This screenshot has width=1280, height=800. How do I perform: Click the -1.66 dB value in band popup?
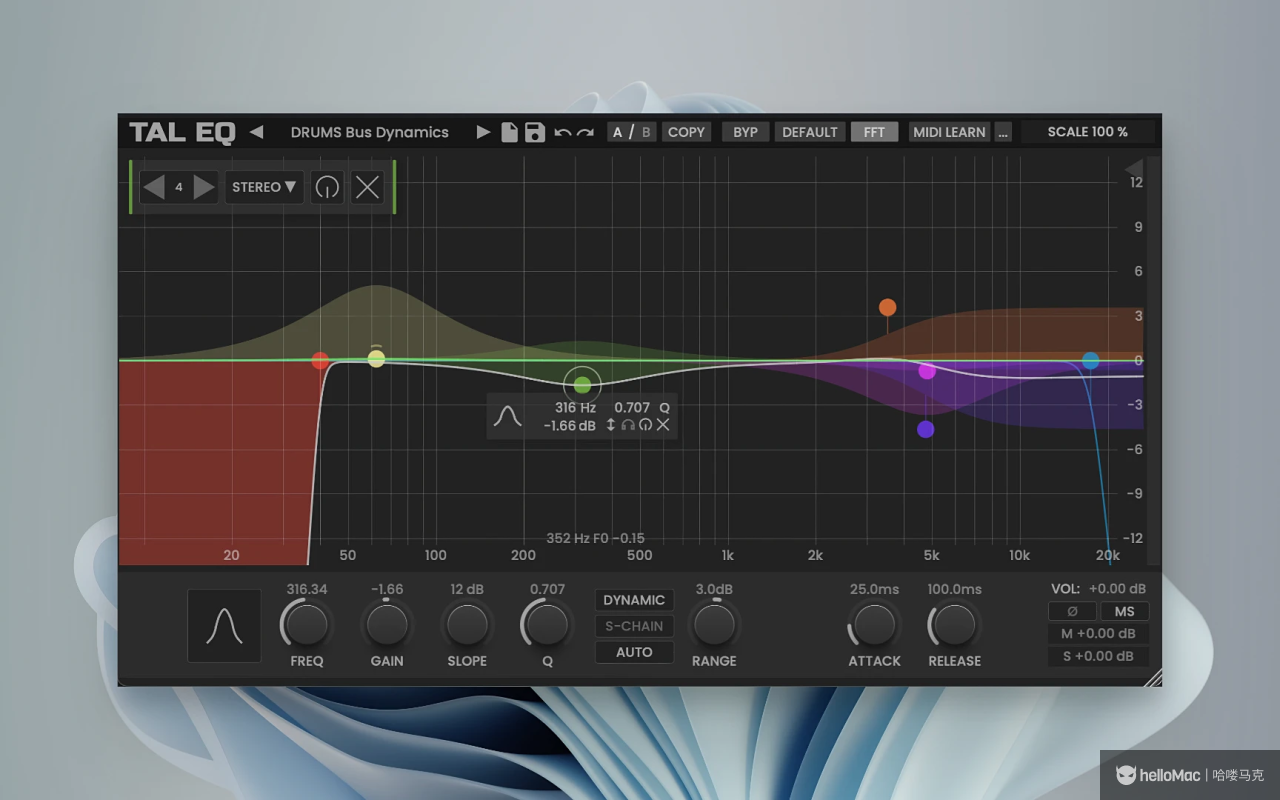coord(569,425)
